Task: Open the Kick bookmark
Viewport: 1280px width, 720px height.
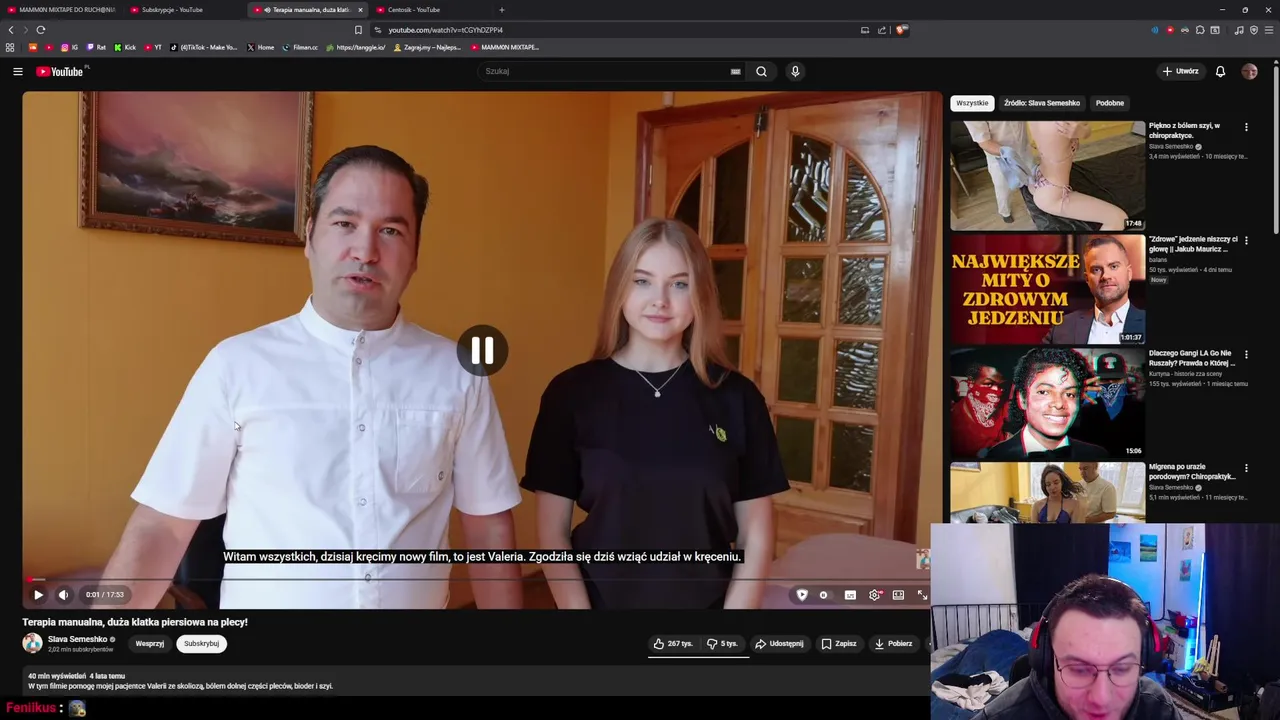Action: pyautogui.click(x=125, y=47)
